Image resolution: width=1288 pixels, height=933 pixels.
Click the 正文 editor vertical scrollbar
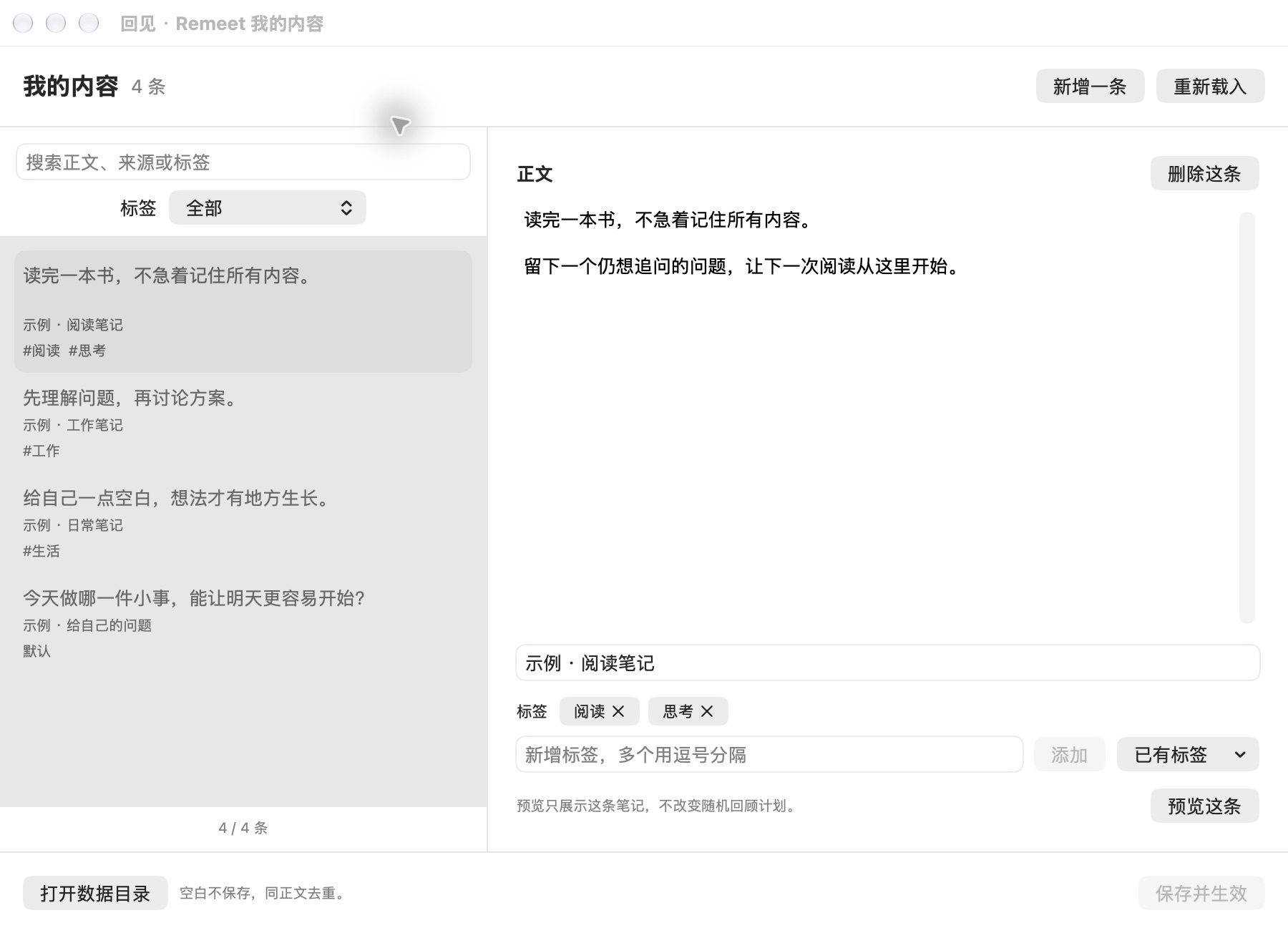coord(1247,416)
